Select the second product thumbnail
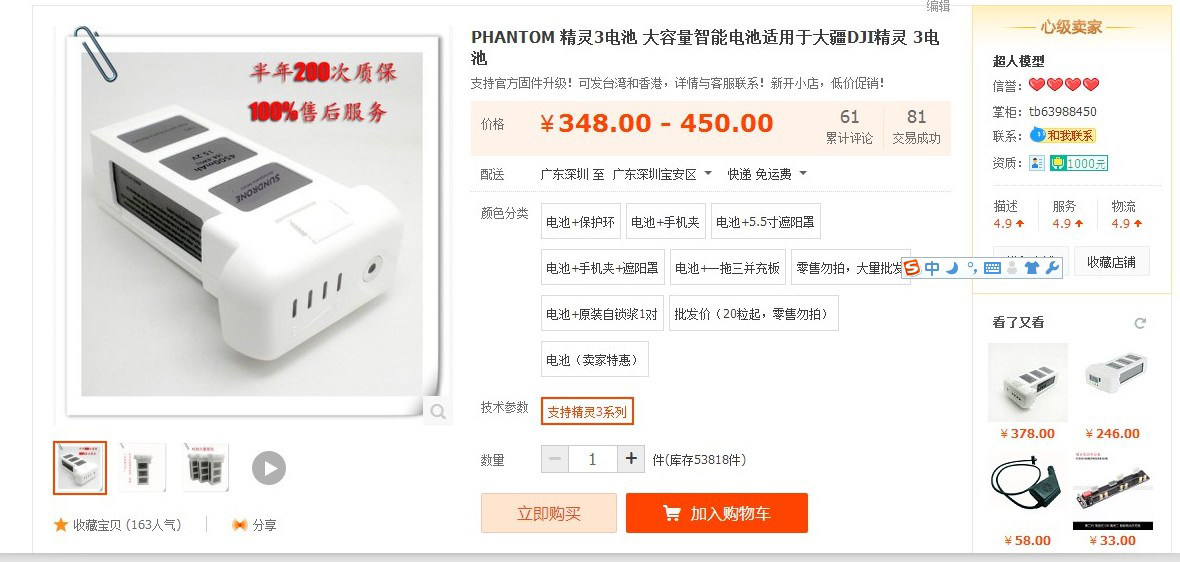Image resolution: width=1180 pixels, height=562 pixels. (142, 468)
